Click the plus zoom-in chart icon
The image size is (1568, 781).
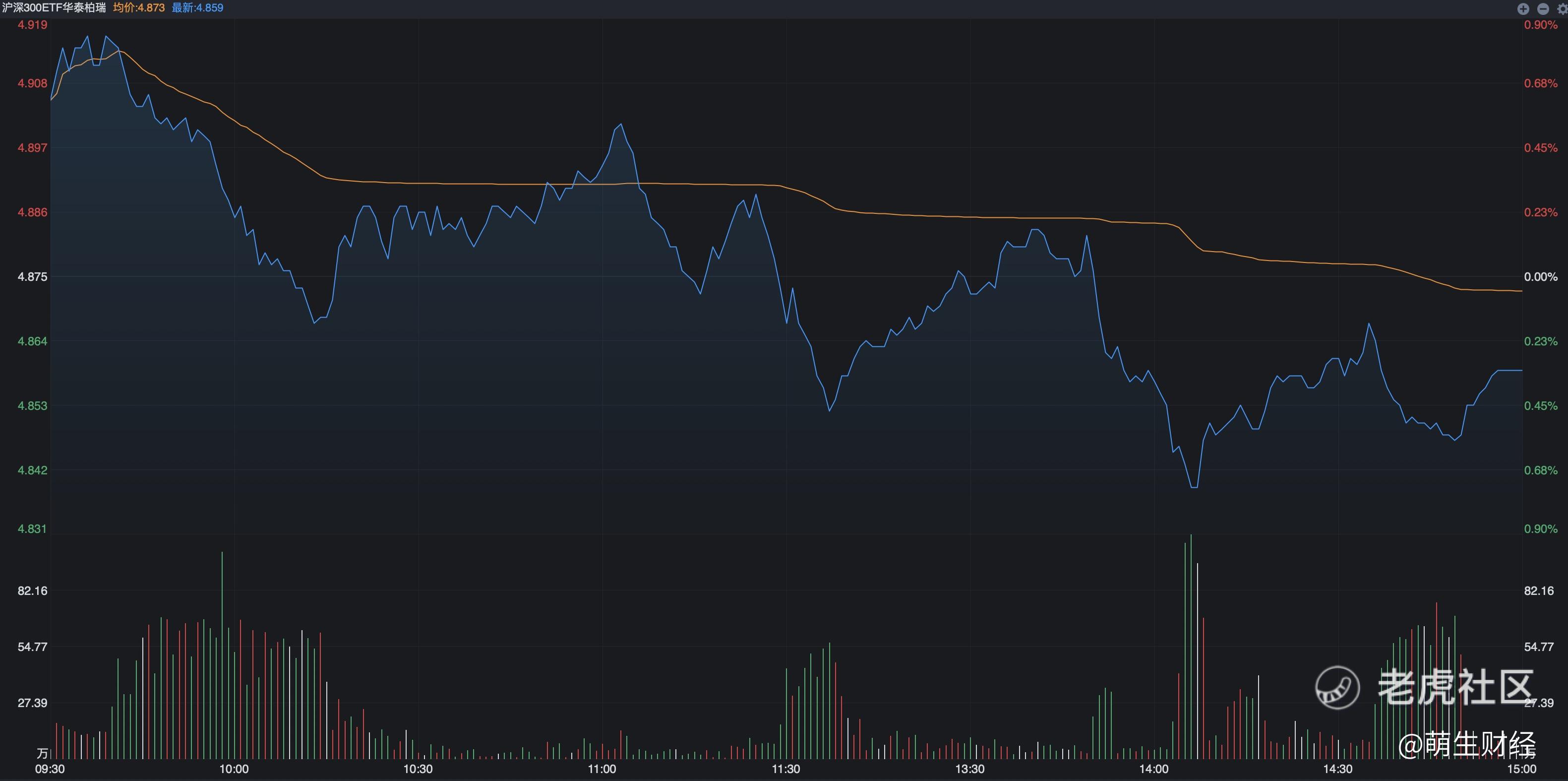pyautogui.click(x=1523, y=8)
